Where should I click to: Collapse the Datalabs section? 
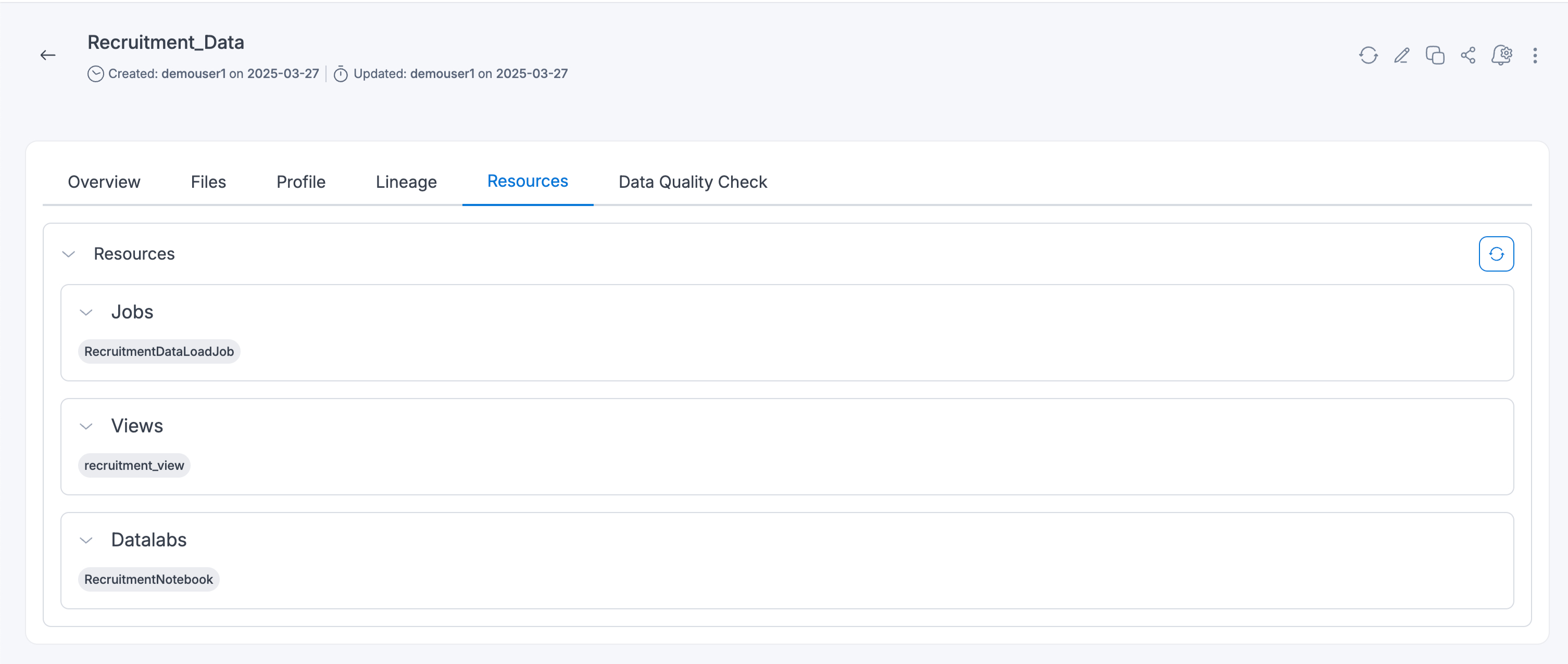click(86, 540)
